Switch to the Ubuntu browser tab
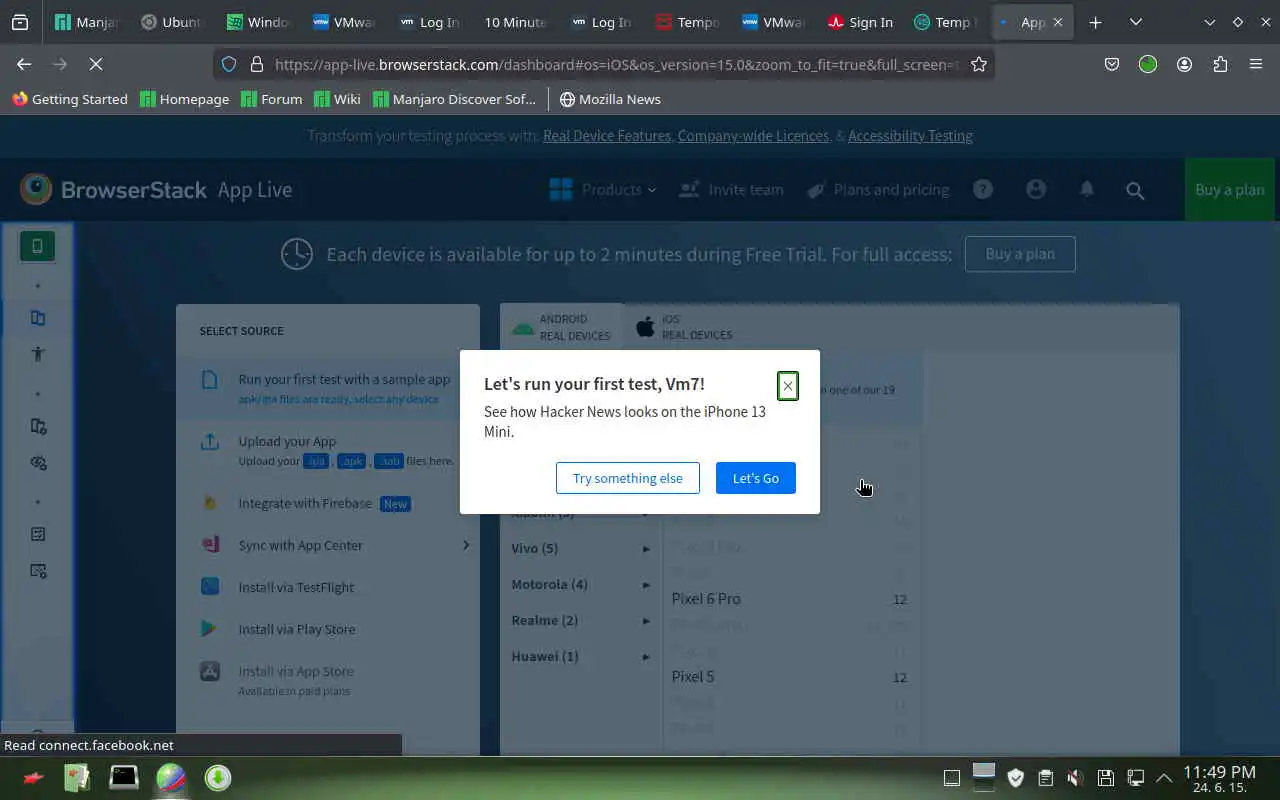1280x800 pixels. (x=170, y=22)
